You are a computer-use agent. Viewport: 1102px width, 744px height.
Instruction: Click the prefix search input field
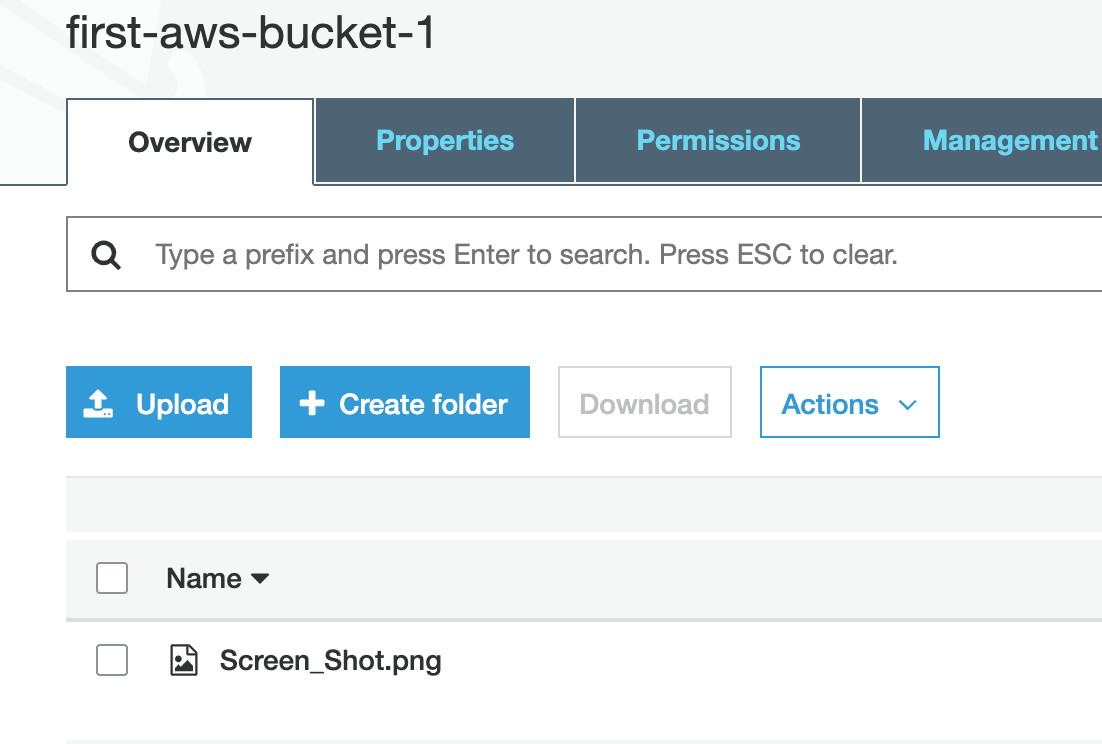450,254
